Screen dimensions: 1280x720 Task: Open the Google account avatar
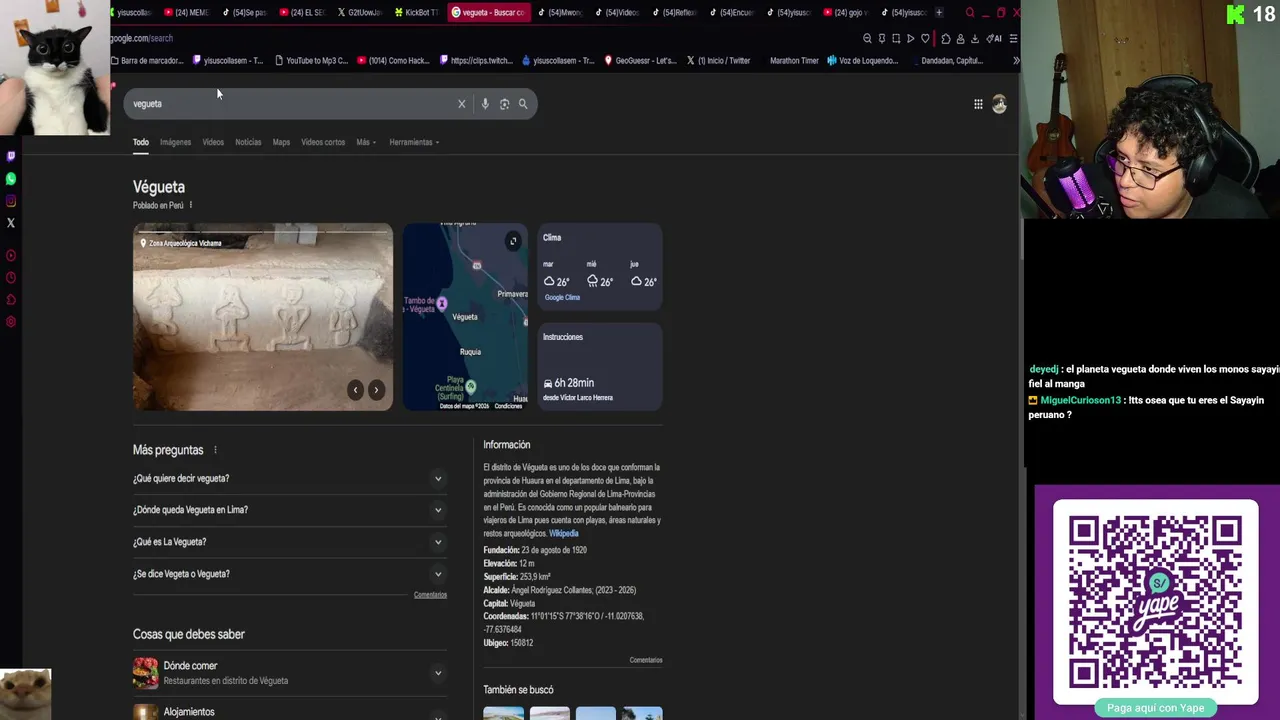999,104
